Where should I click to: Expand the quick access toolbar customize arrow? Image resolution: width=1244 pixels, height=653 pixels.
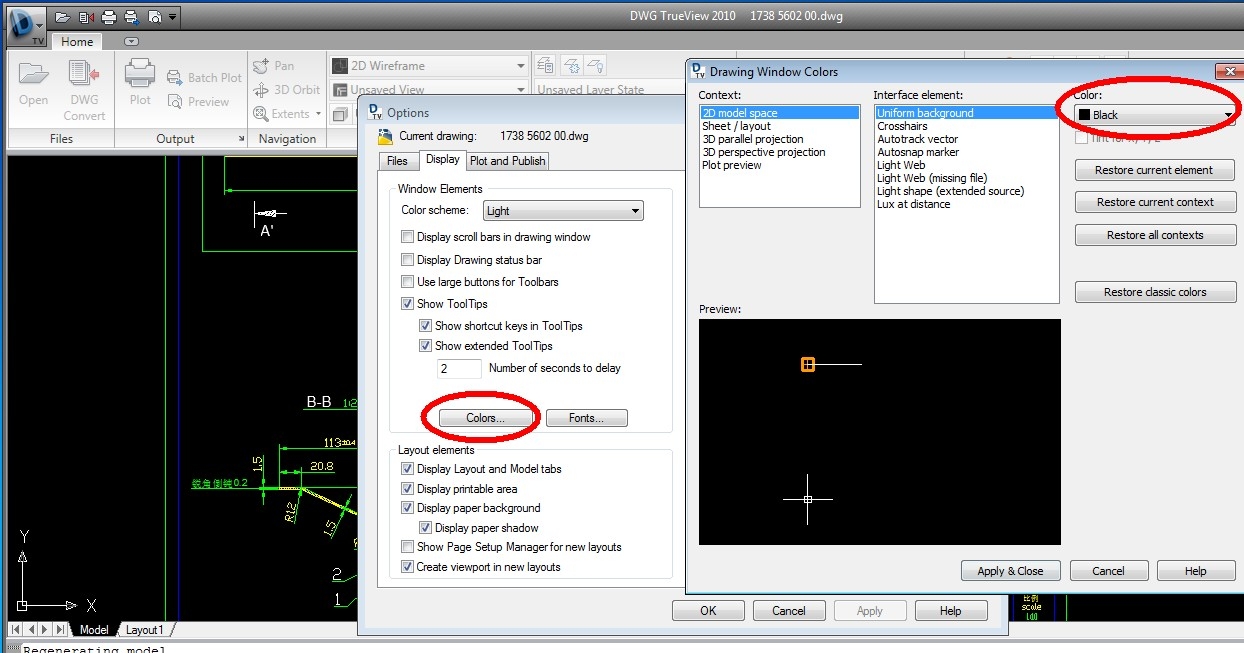click(173, 17)
